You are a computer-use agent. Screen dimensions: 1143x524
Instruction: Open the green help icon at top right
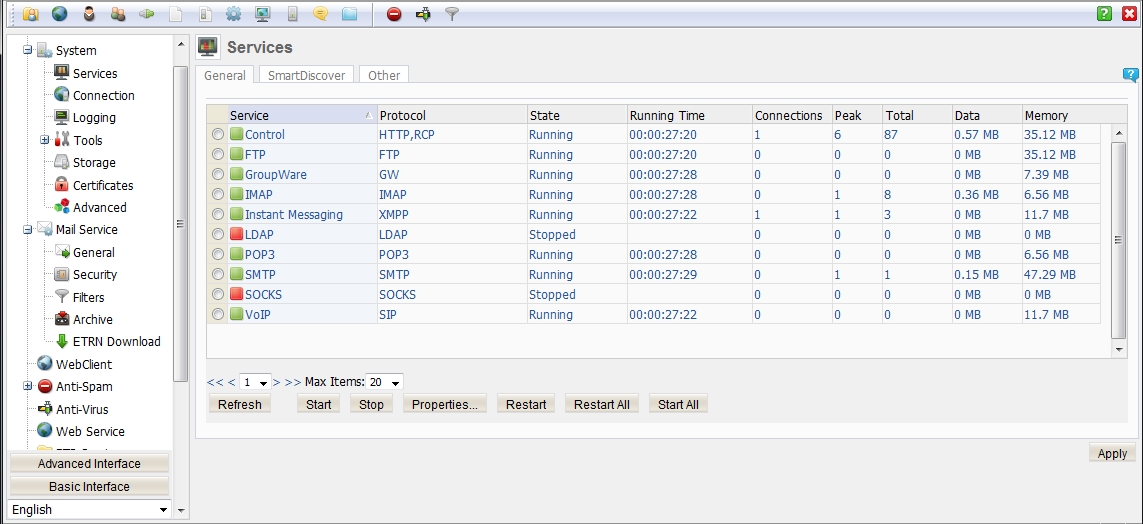tap(1104, 14)
